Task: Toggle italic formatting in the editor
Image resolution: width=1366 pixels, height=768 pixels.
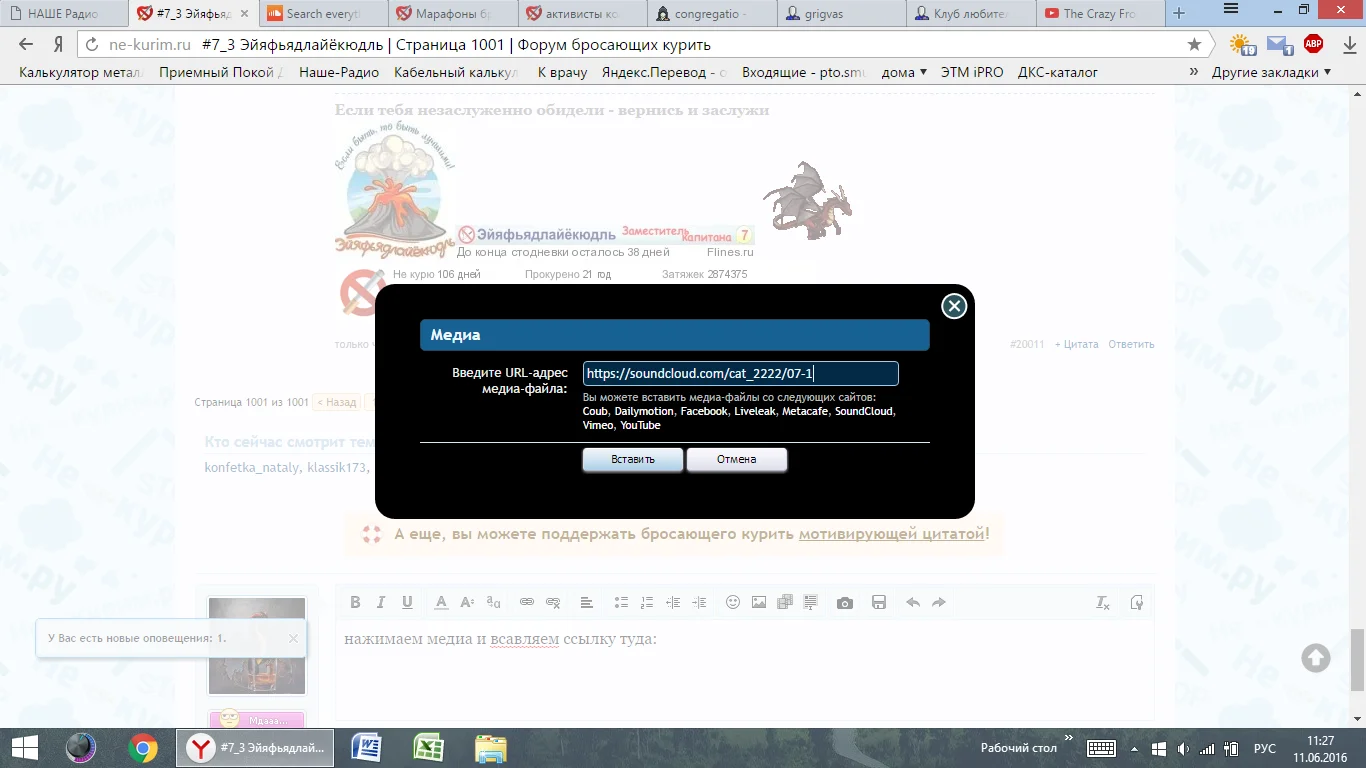Action: (381, 602)
